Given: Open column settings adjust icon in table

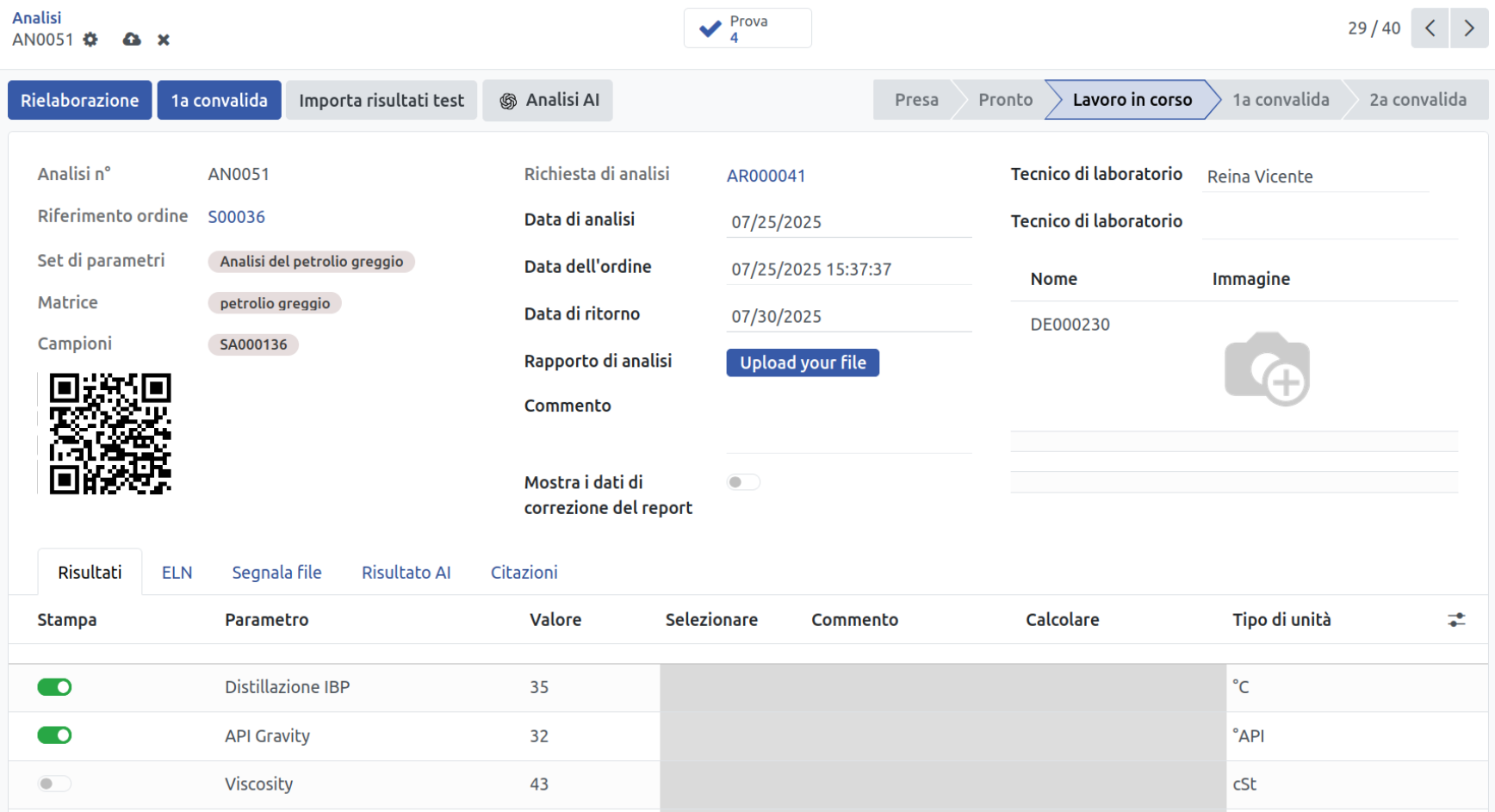Looking at the screenshot, I should (x=1456, y=620).
